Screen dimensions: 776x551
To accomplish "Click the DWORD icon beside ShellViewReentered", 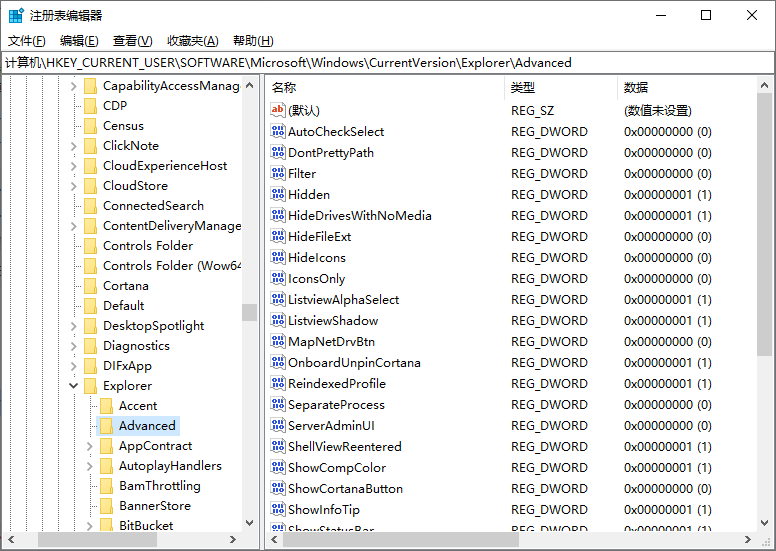I will click(278, 446).
